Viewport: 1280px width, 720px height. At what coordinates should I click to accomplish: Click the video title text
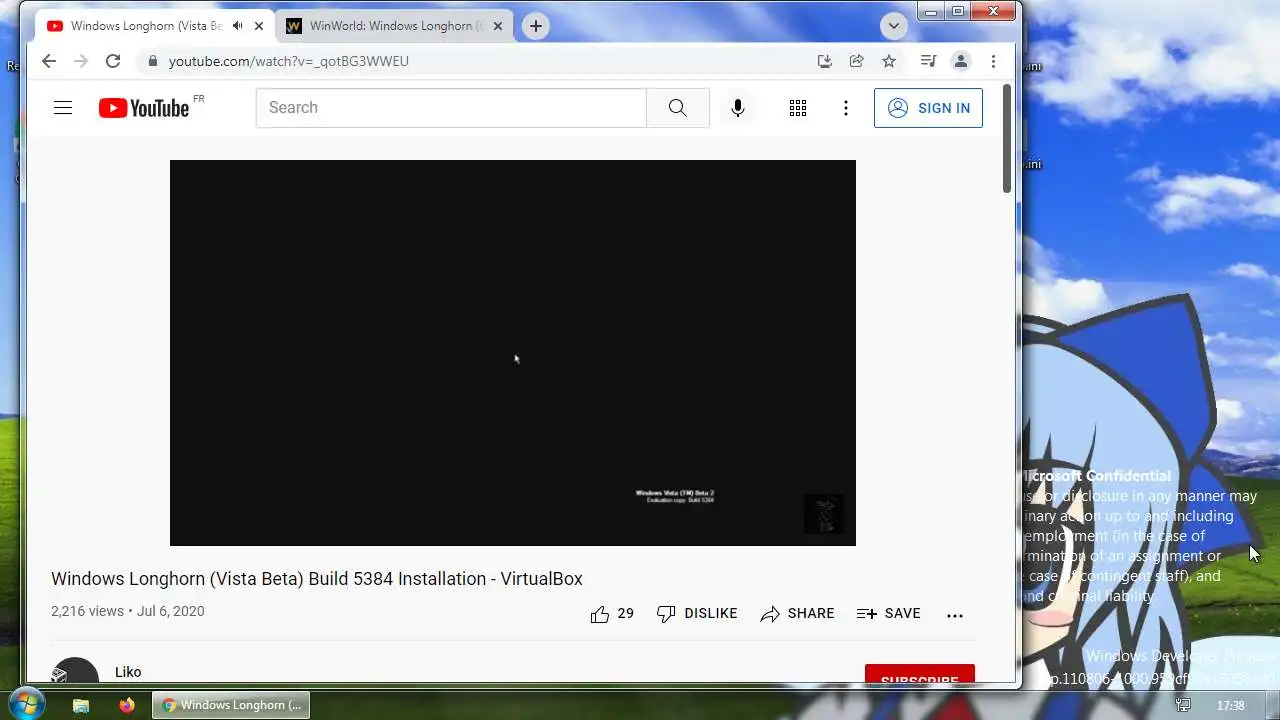(317, 579)
